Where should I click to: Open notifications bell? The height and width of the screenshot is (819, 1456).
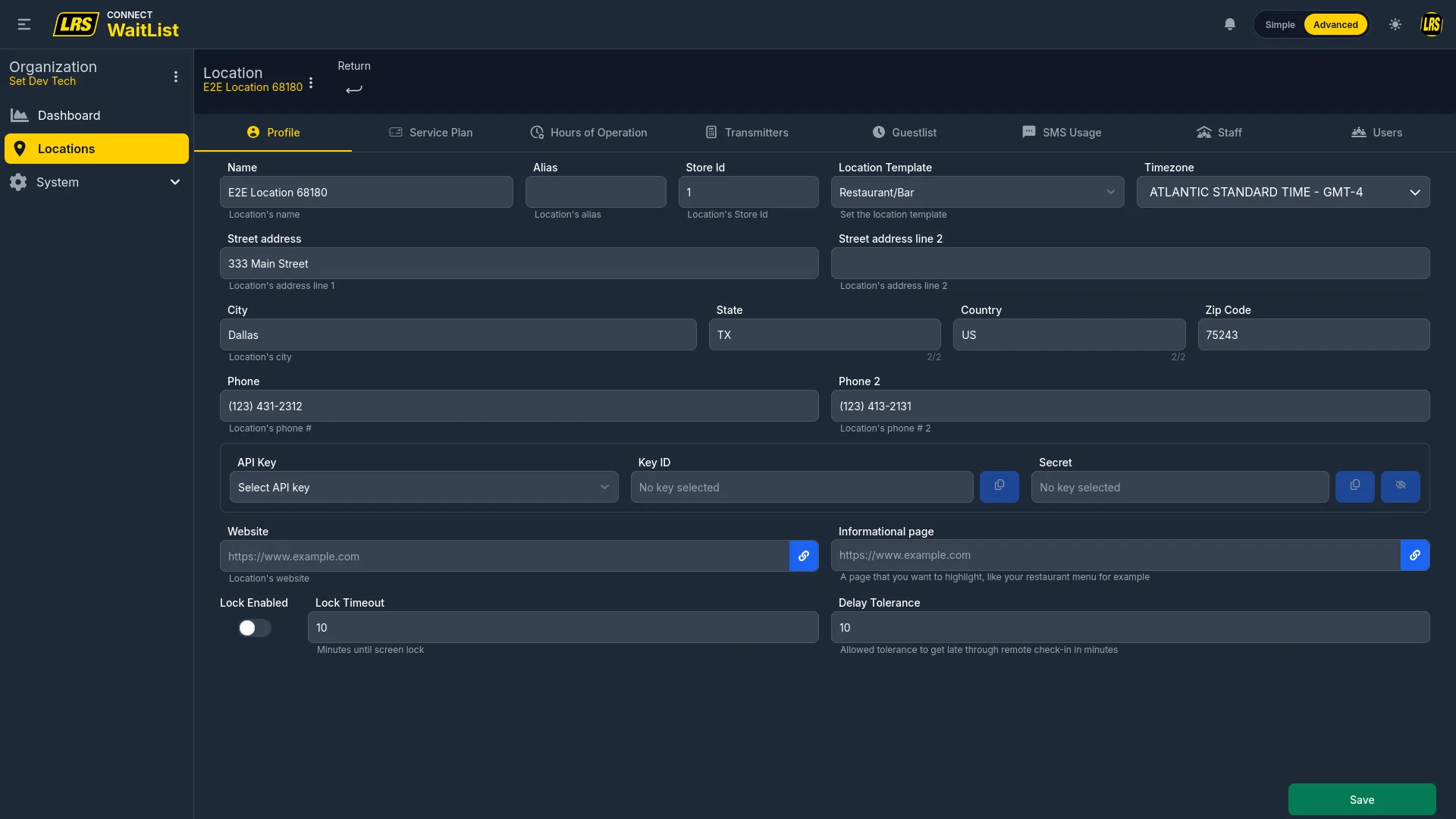click(x=1230, y=24)
